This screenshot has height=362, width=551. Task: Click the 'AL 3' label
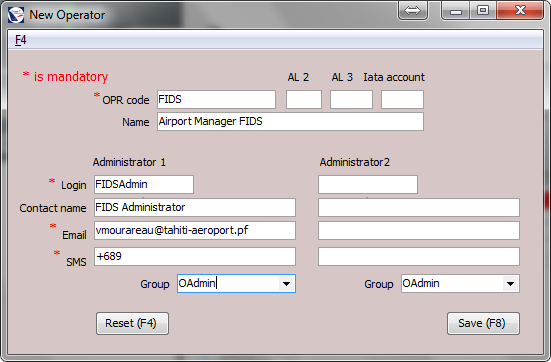tap(342, 77)
